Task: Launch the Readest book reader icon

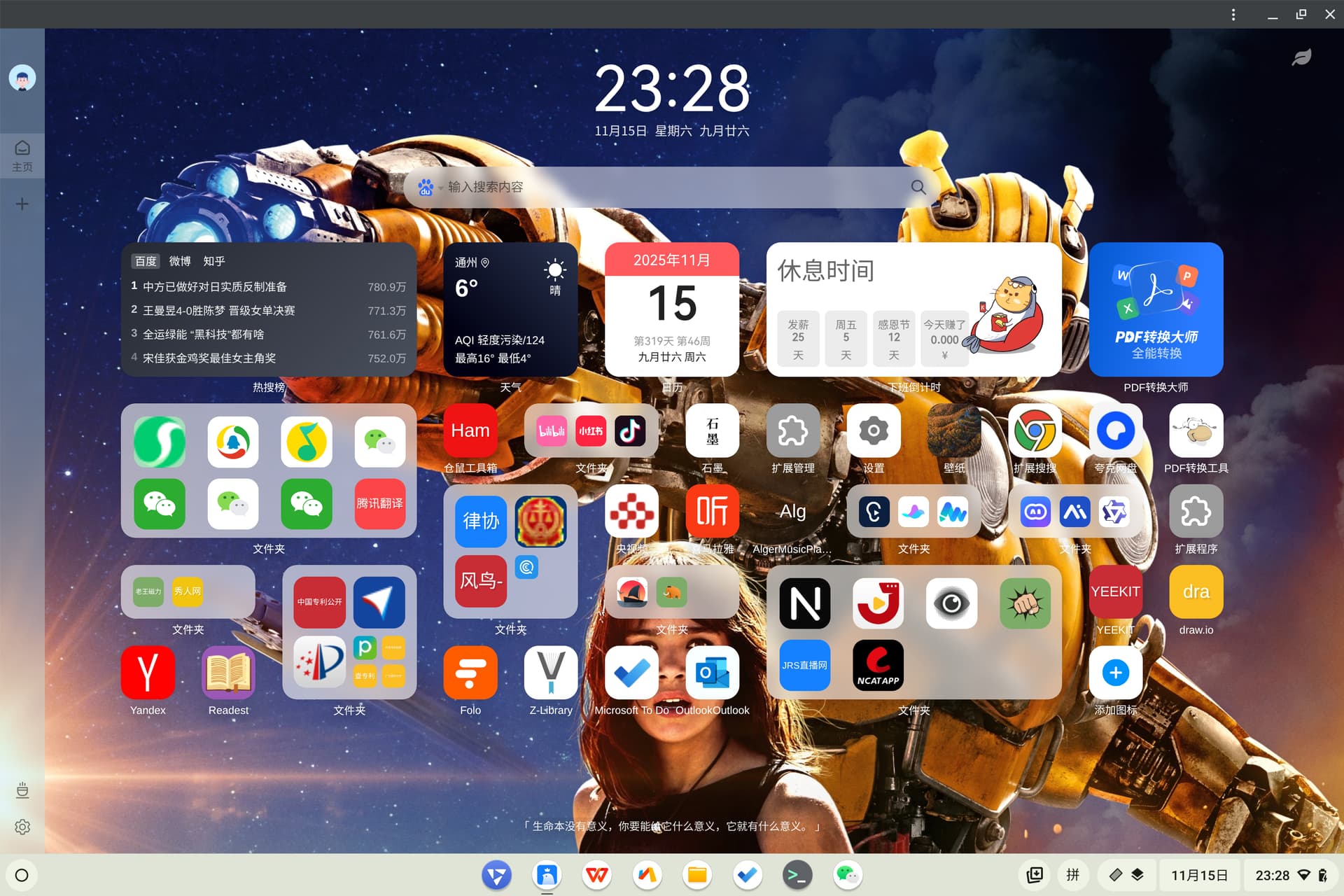Action: [228, 673]
